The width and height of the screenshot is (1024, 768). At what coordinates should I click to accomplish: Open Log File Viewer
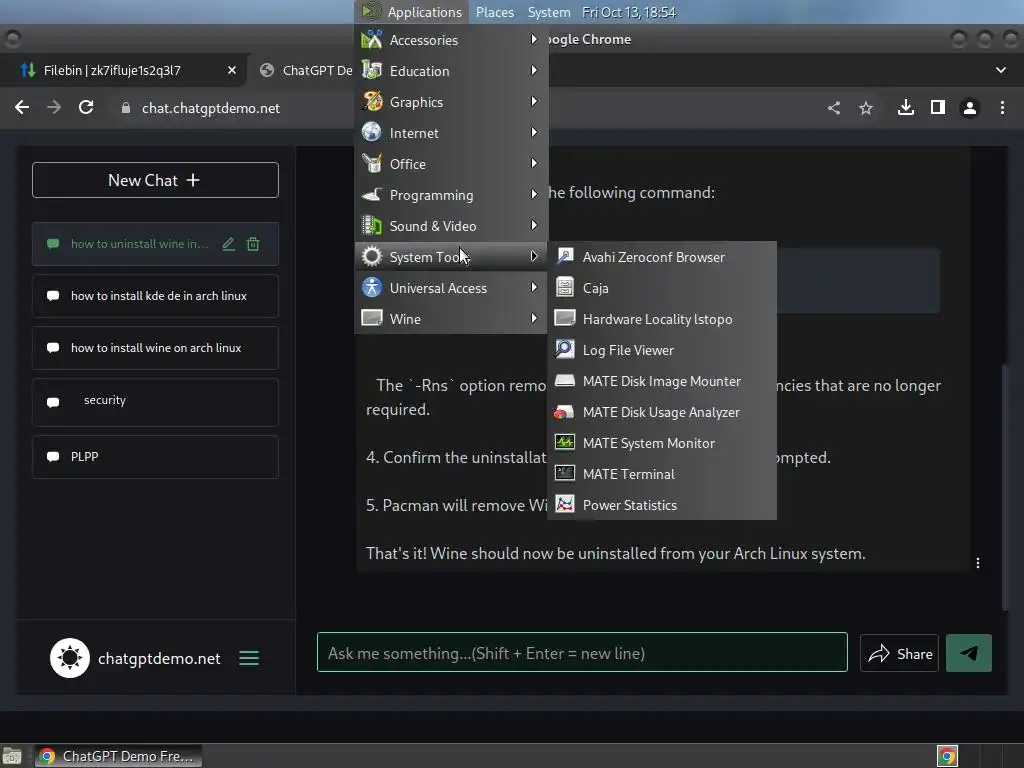click(x=662, y=350)
